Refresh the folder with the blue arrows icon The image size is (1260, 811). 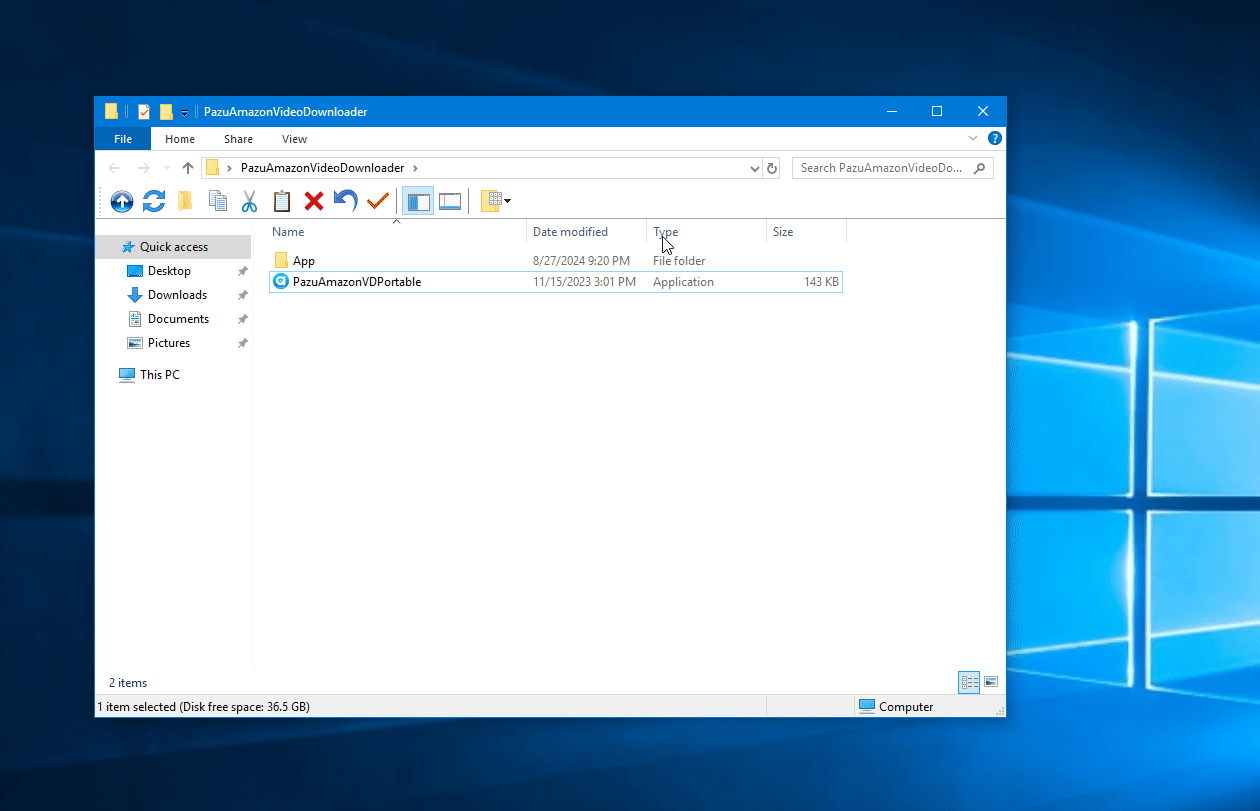154,201
